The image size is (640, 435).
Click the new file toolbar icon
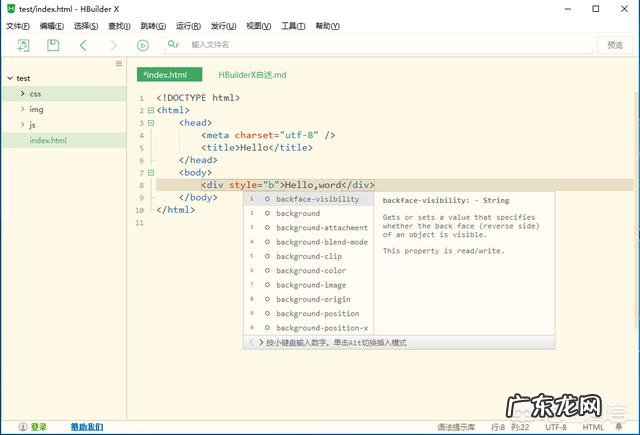point(22,45)
